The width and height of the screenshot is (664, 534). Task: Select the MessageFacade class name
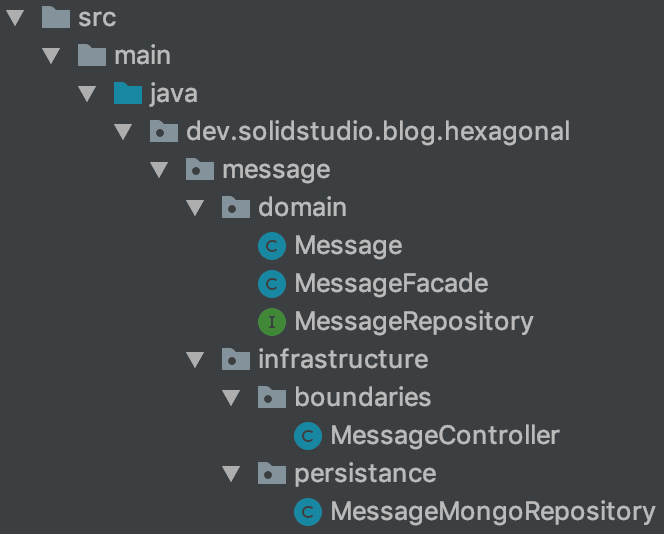point(391,284)
